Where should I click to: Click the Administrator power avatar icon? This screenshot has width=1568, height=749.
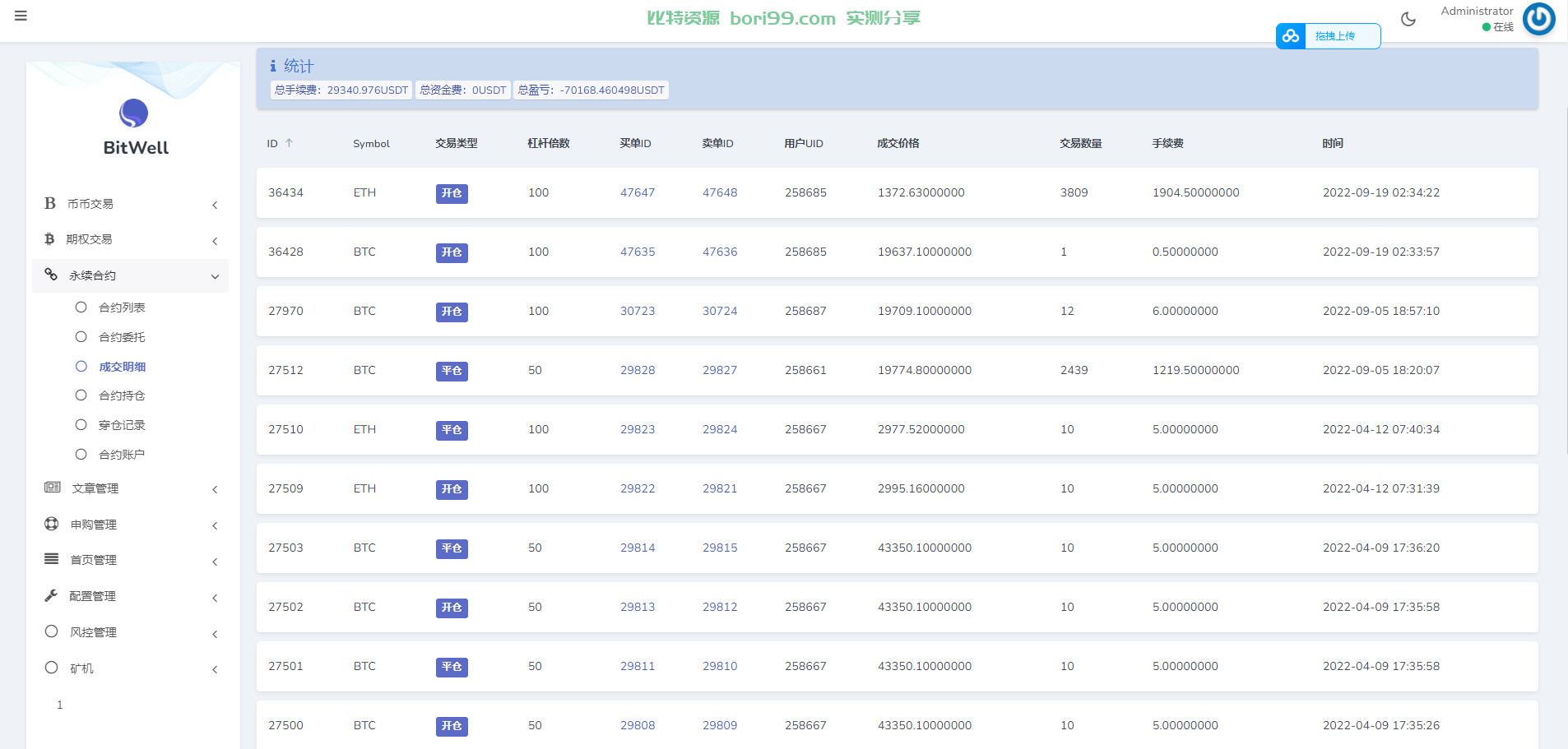click(1539, 18)
